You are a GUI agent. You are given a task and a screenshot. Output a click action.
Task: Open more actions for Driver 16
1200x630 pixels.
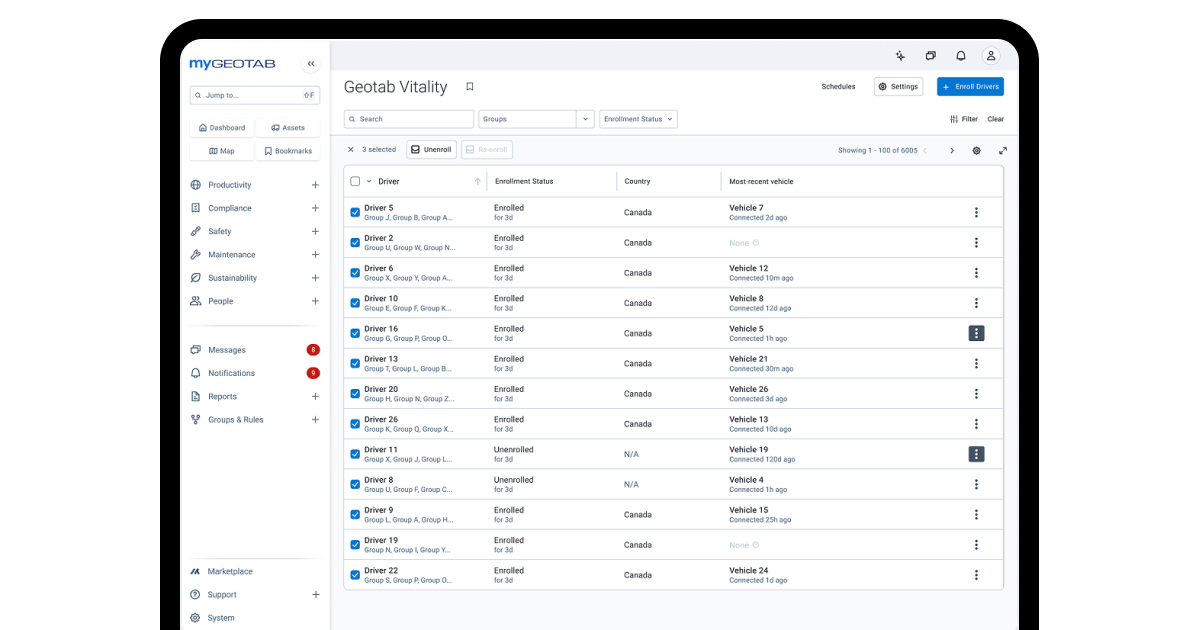coord(976,333)
